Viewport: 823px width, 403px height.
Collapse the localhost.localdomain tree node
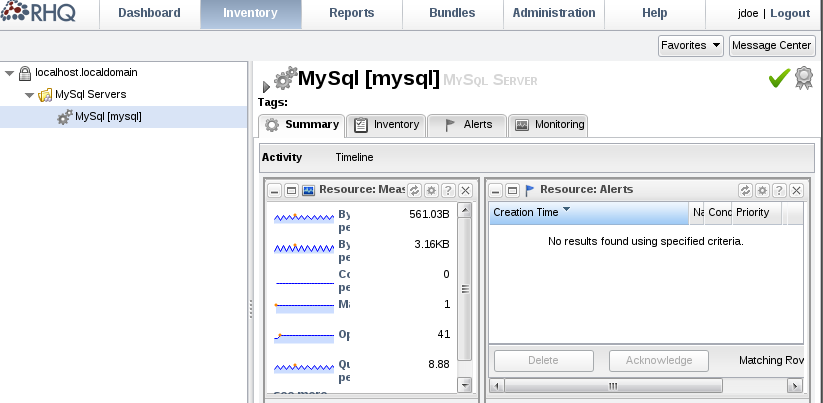[9, 73]
